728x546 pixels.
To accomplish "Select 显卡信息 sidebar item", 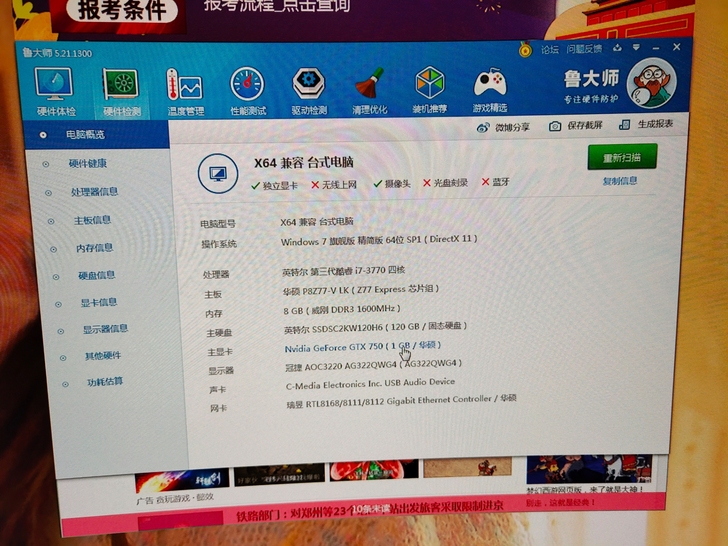I will click(98, 303).
